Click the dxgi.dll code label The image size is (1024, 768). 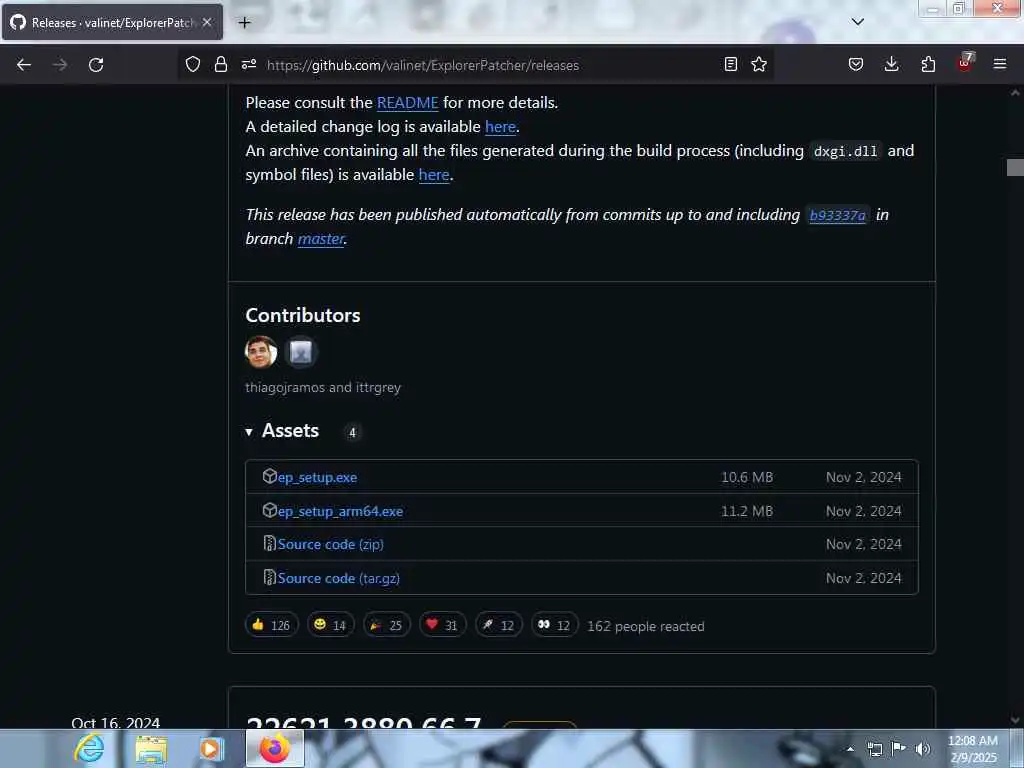(845, 151)
